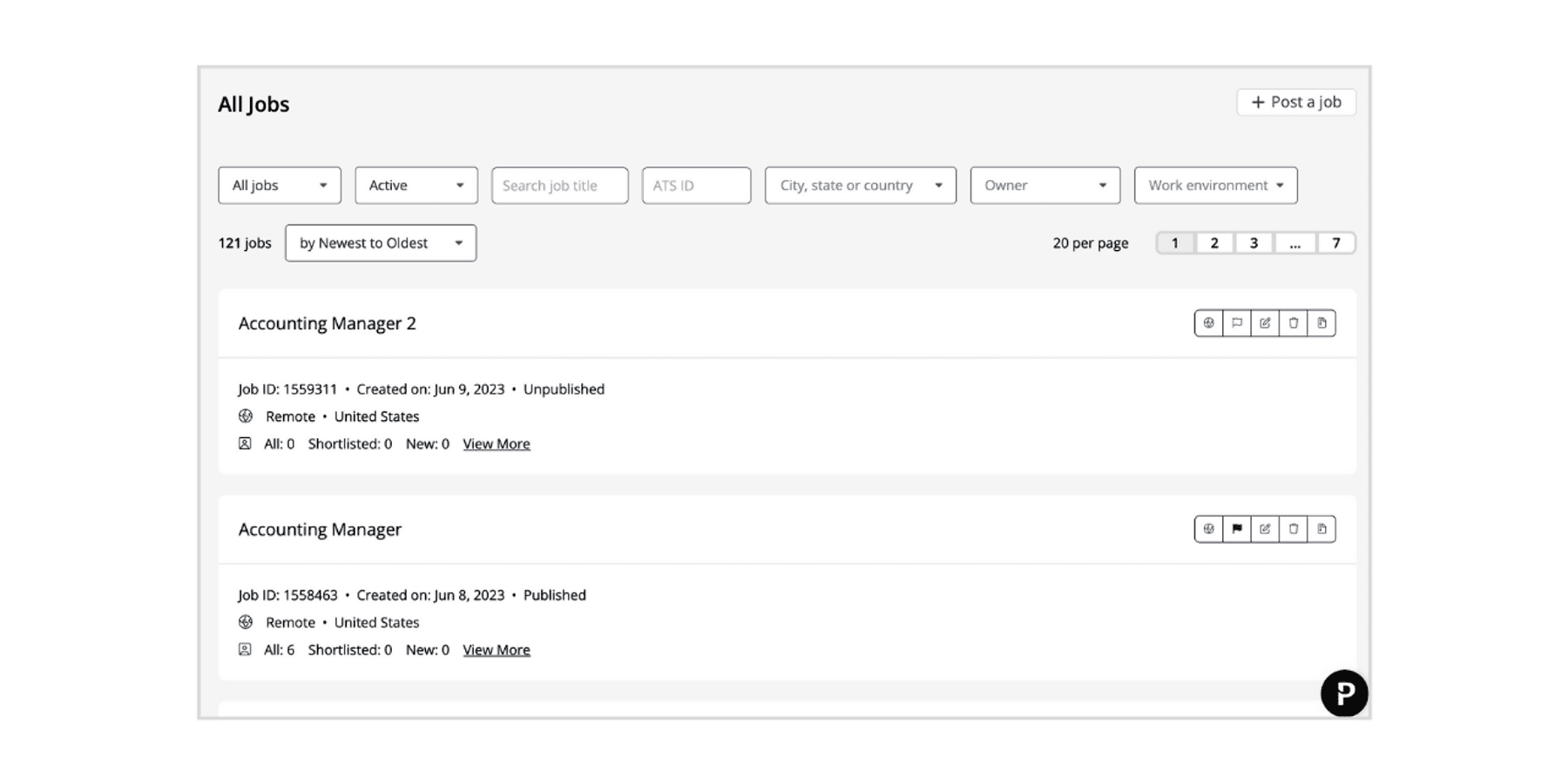Click the trash icon on Accounting Manager (ID 1558463)
1568x784 pixels.
1294,529
